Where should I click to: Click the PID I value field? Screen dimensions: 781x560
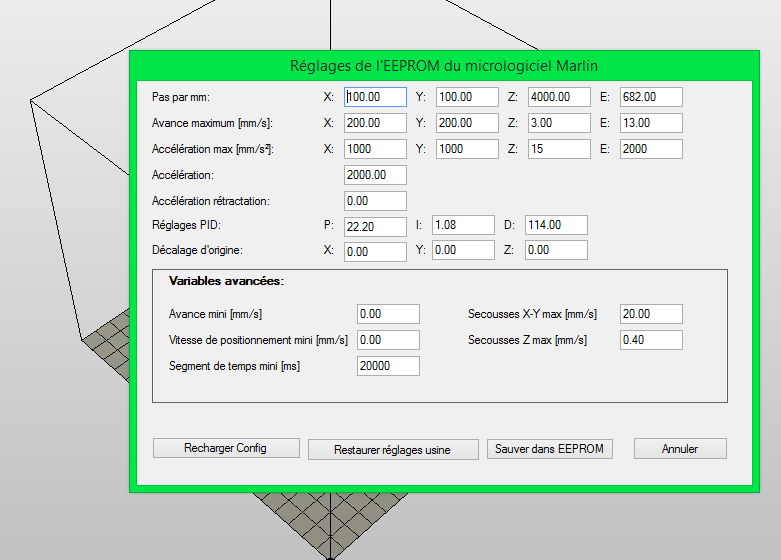(463, 225)
